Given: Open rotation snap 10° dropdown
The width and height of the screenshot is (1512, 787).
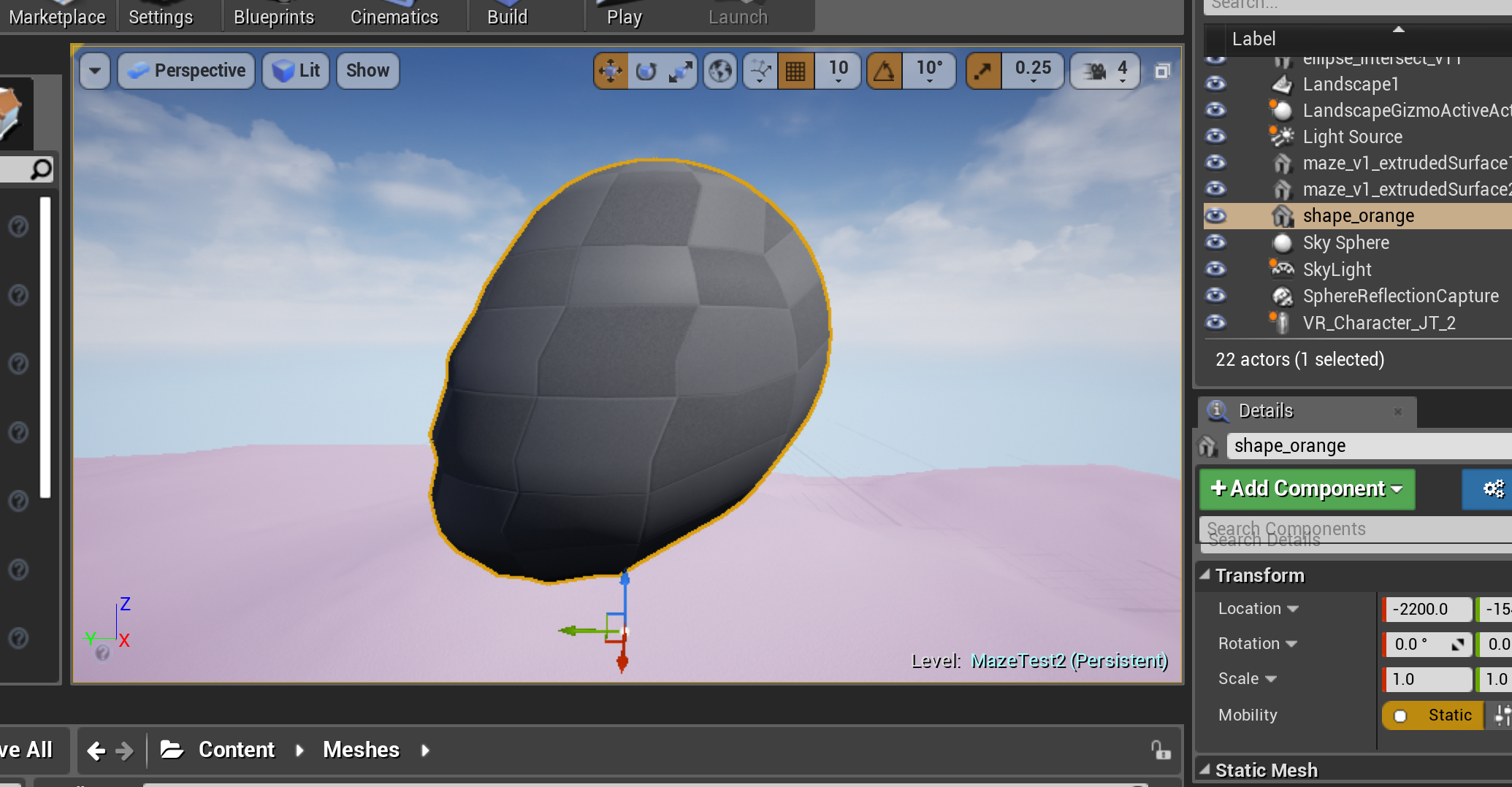Looking at the screenshot, I should (x=929, y=71).
